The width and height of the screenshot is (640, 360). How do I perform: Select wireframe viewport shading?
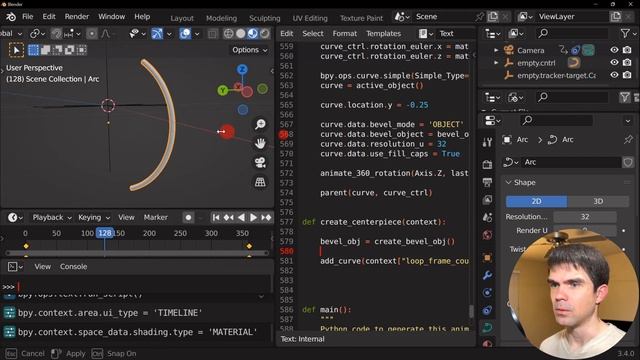(229, 33)
